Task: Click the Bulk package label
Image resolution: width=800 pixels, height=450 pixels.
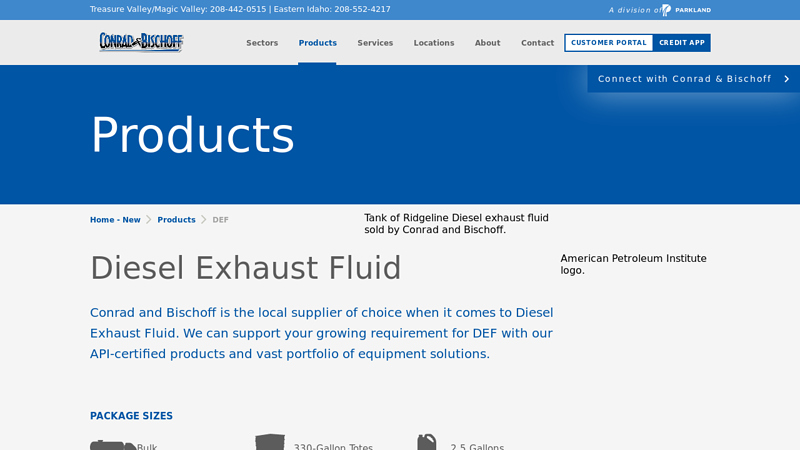Action: [x=147, y=446]
